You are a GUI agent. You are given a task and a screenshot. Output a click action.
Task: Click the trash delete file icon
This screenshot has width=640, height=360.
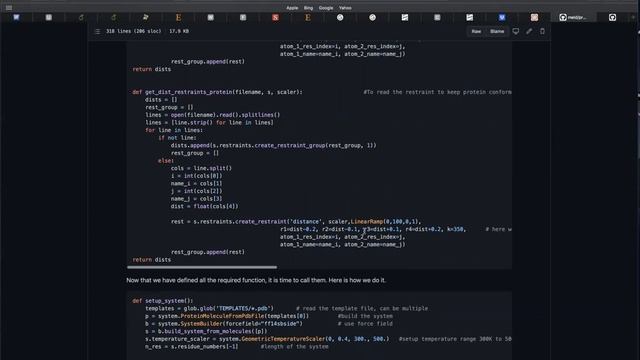click(x=542, y=31)
